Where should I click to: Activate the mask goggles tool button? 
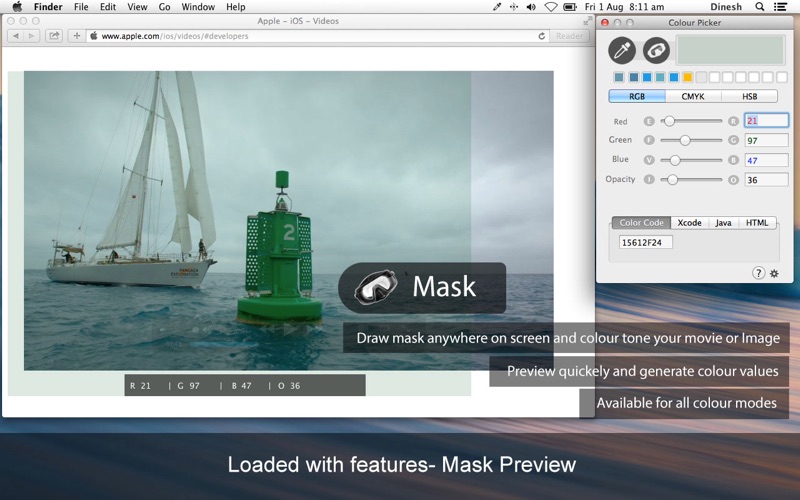click(x=656, y=50)
